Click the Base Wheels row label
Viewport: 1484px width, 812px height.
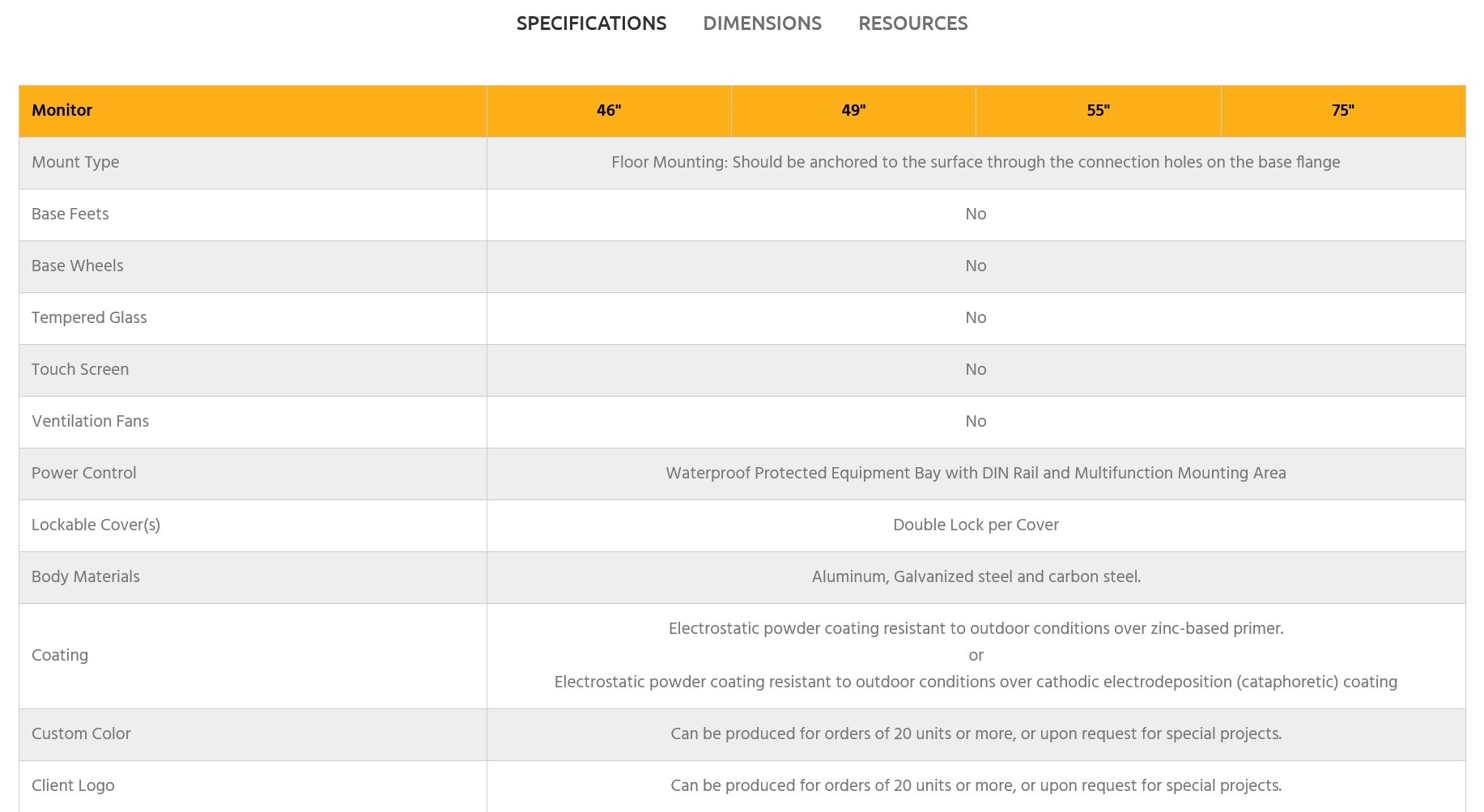[78, 266]
